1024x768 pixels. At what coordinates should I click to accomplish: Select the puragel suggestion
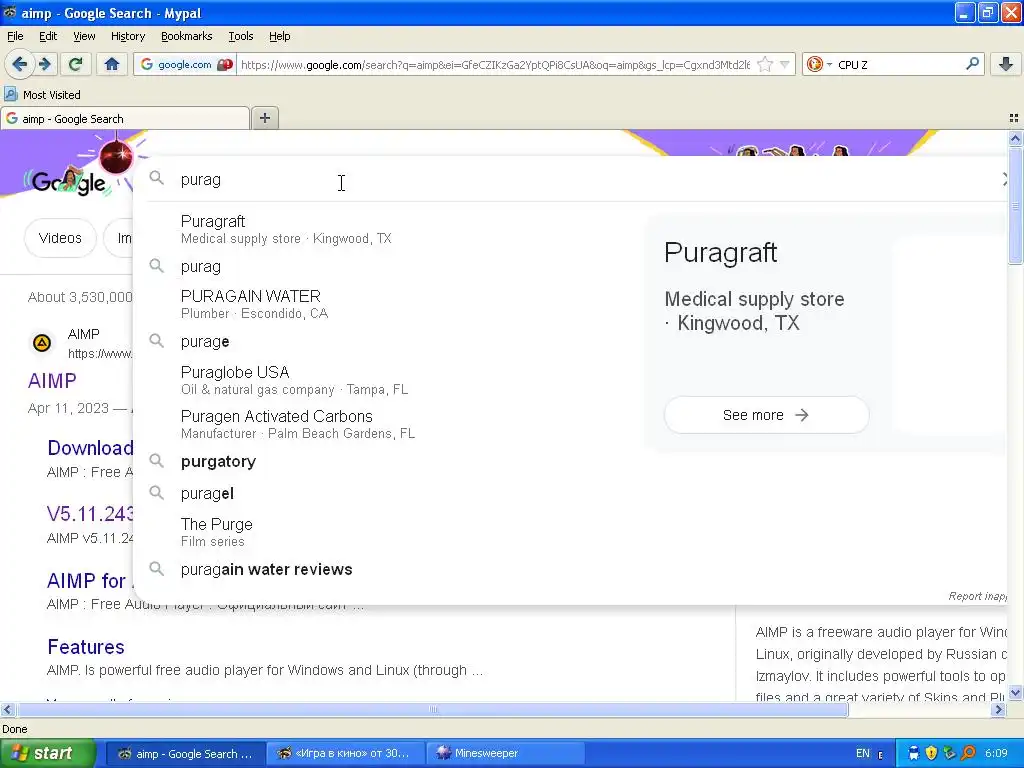[x=392, y=494]
